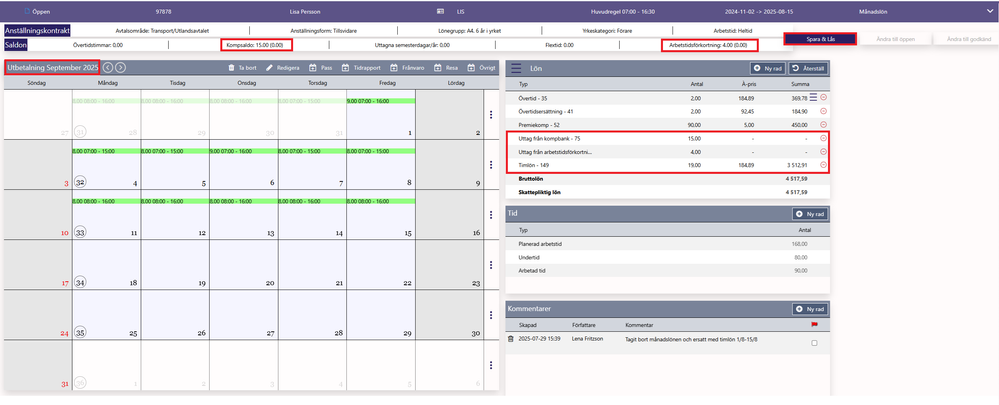Remove the Övertid - 35 row

(823, 97)
